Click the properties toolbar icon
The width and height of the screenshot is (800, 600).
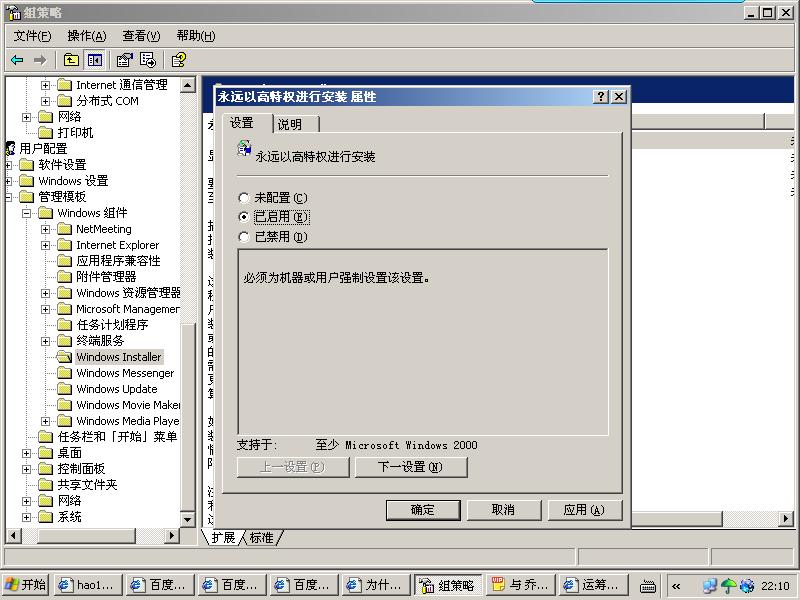pos(125,60)
